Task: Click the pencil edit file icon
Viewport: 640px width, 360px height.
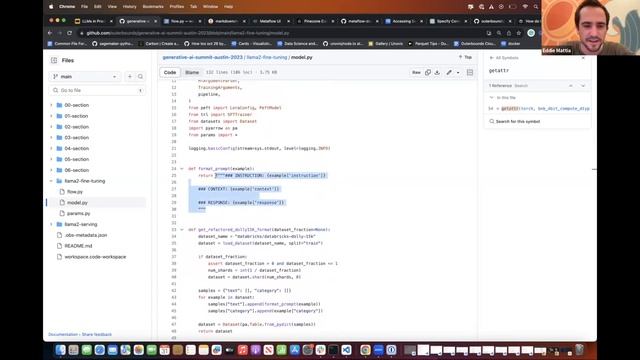Action: coord(449,72)
